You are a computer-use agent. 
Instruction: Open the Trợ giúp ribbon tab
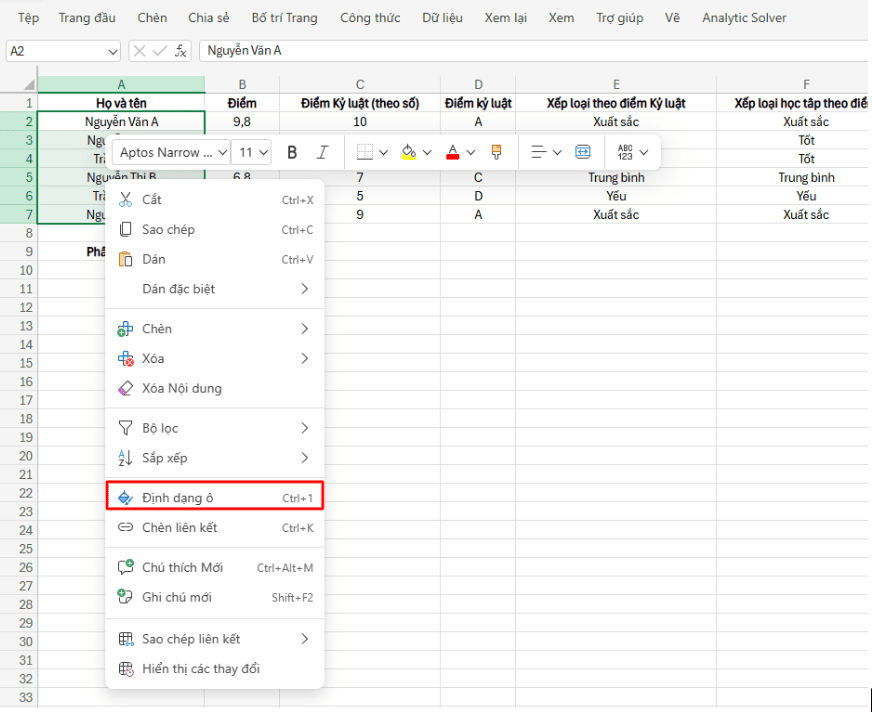(x=620, y=18)
